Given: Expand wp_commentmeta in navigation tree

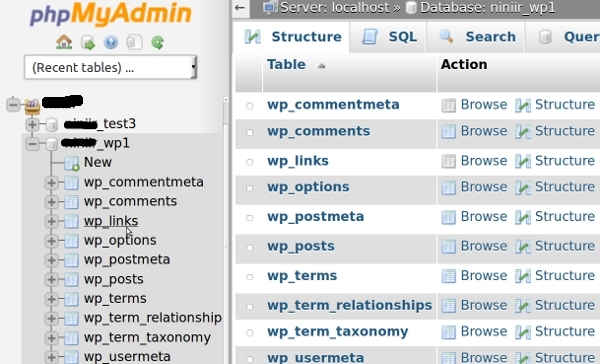Looking at the screenshot, I should (x=51, y=183).
